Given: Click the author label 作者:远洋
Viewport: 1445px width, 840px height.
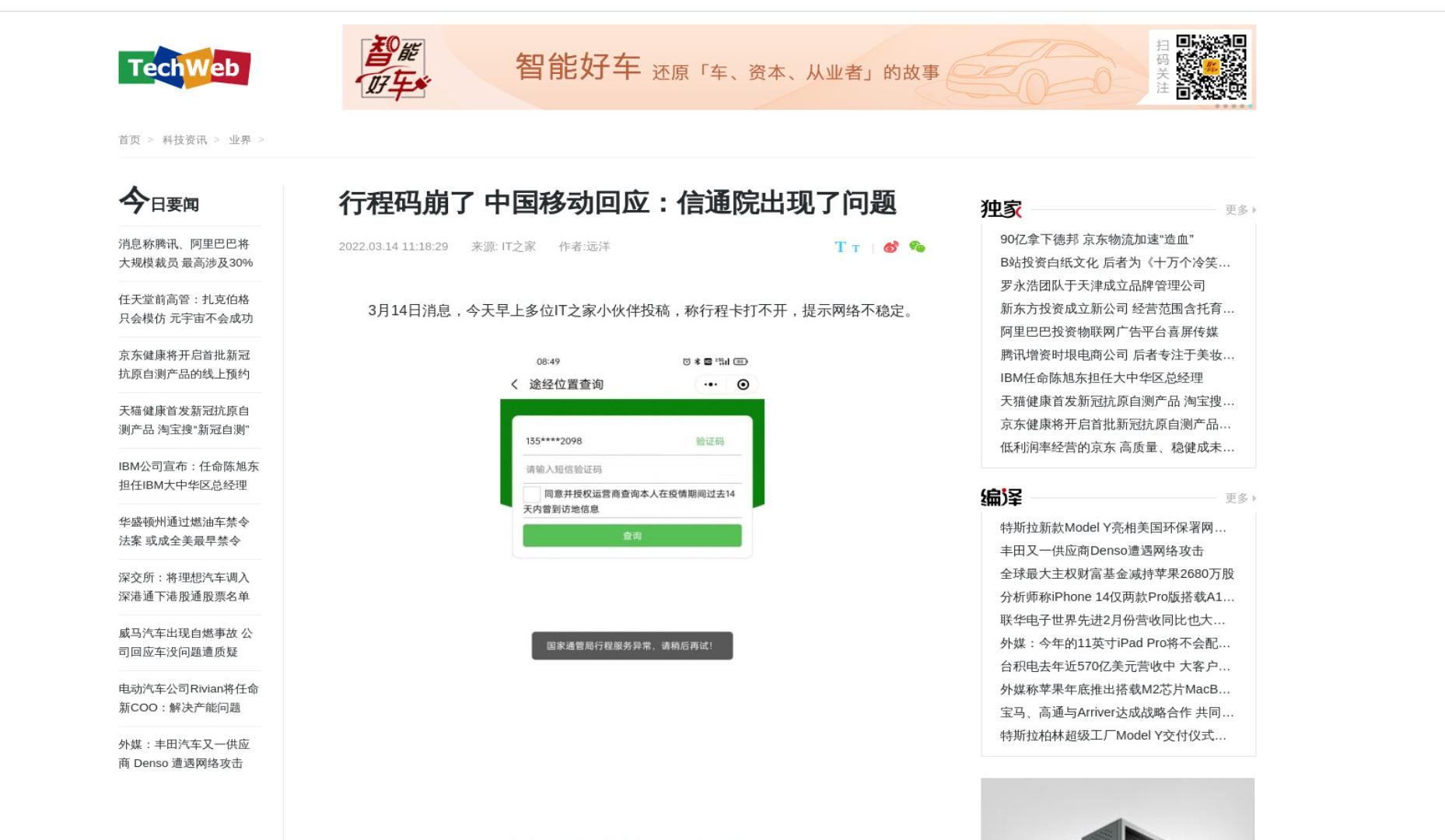Looking at the screenshot, I should pyautogui.click(x=584, y=247).
